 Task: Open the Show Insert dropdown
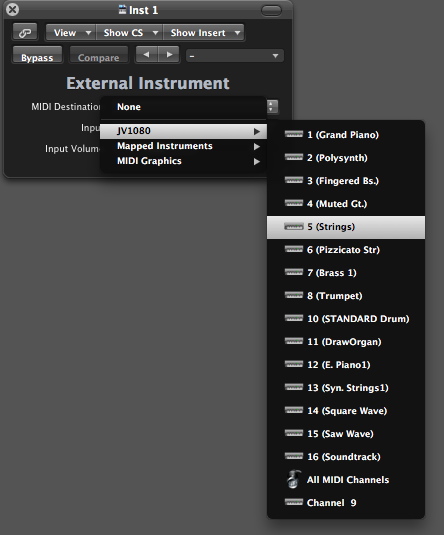click(x=204, y=33)
